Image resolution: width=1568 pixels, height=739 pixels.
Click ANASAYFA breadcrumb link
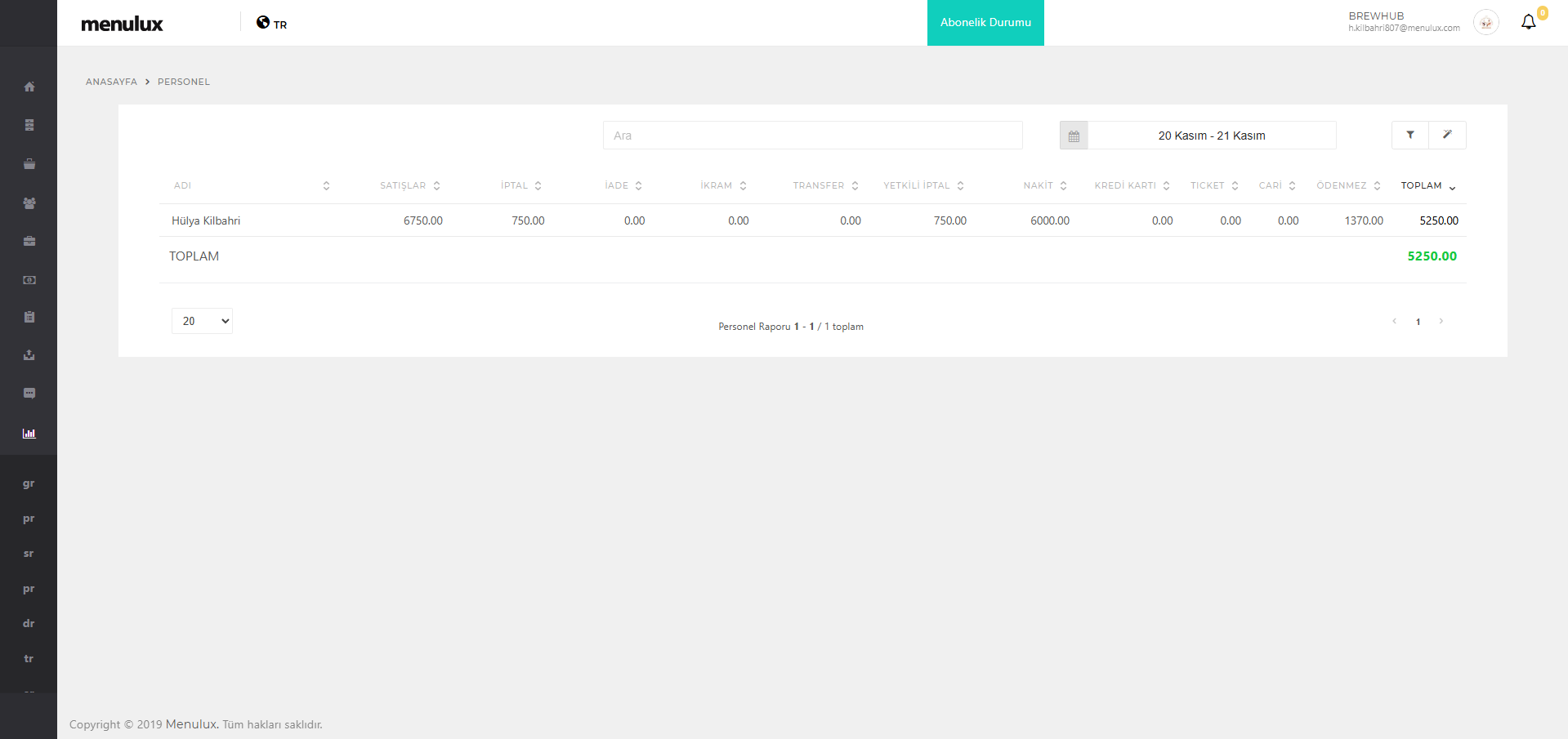(111, 82)
